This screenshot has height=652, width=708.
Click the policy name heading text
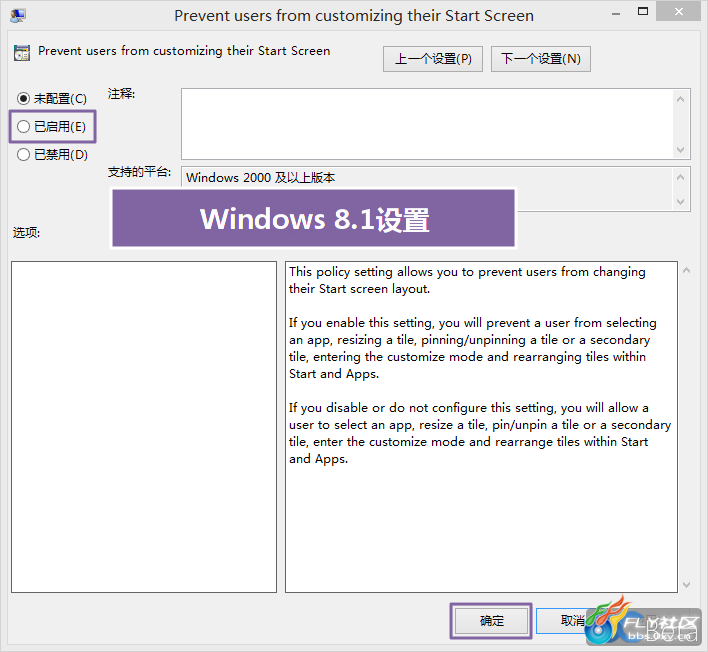pos(184,51)
